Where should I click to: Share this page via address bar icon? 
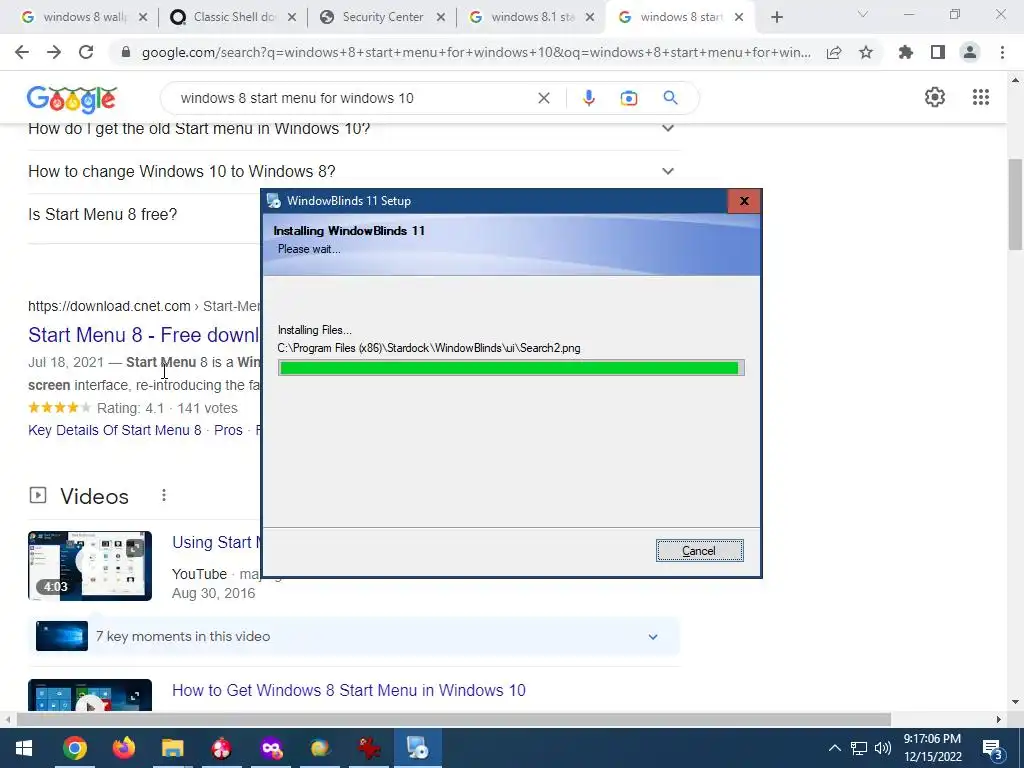[x=834, y=52]
